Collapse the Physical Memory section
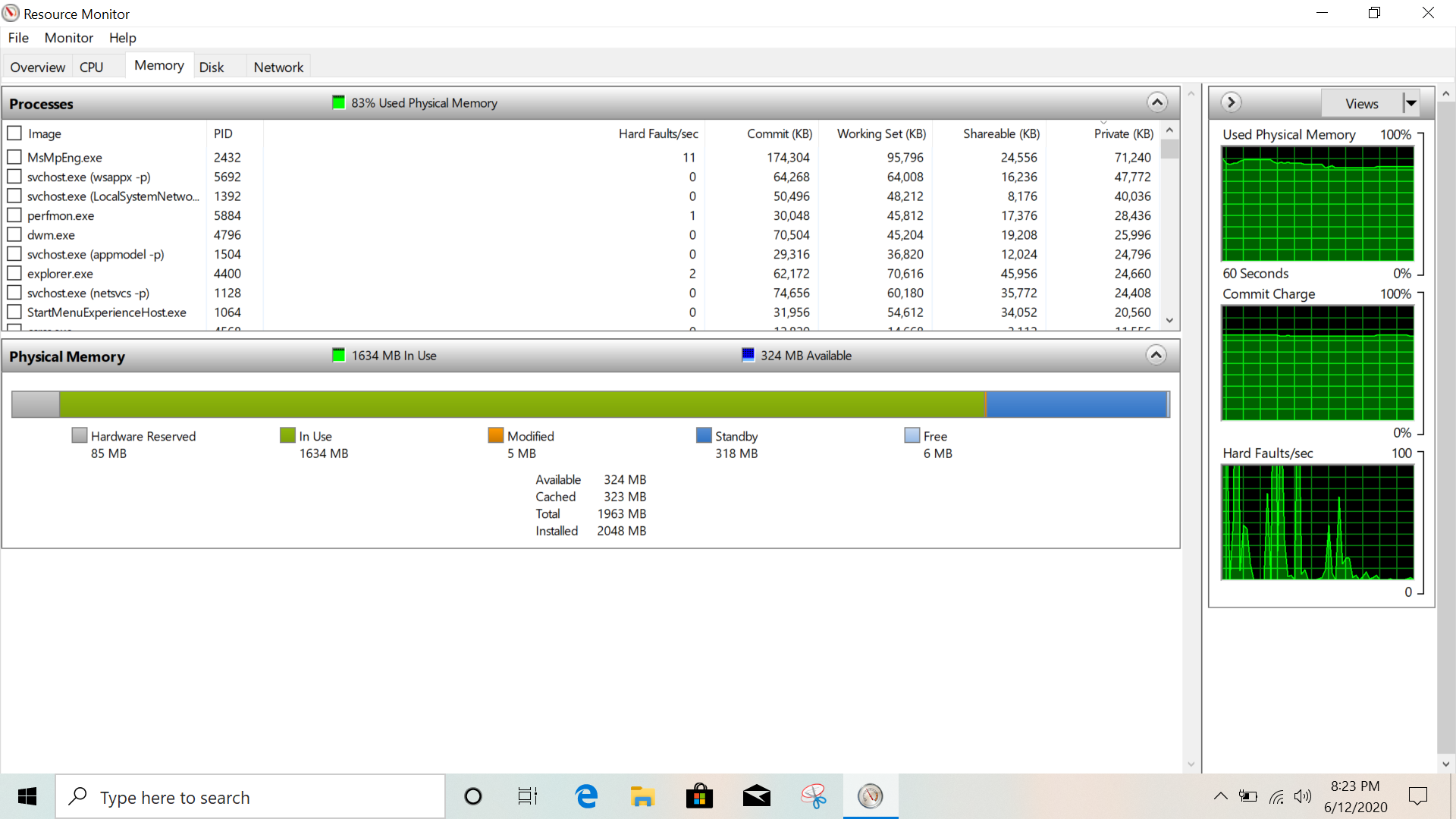The width and height of the screenshot is (1456, 819). tap(1156, 355)
